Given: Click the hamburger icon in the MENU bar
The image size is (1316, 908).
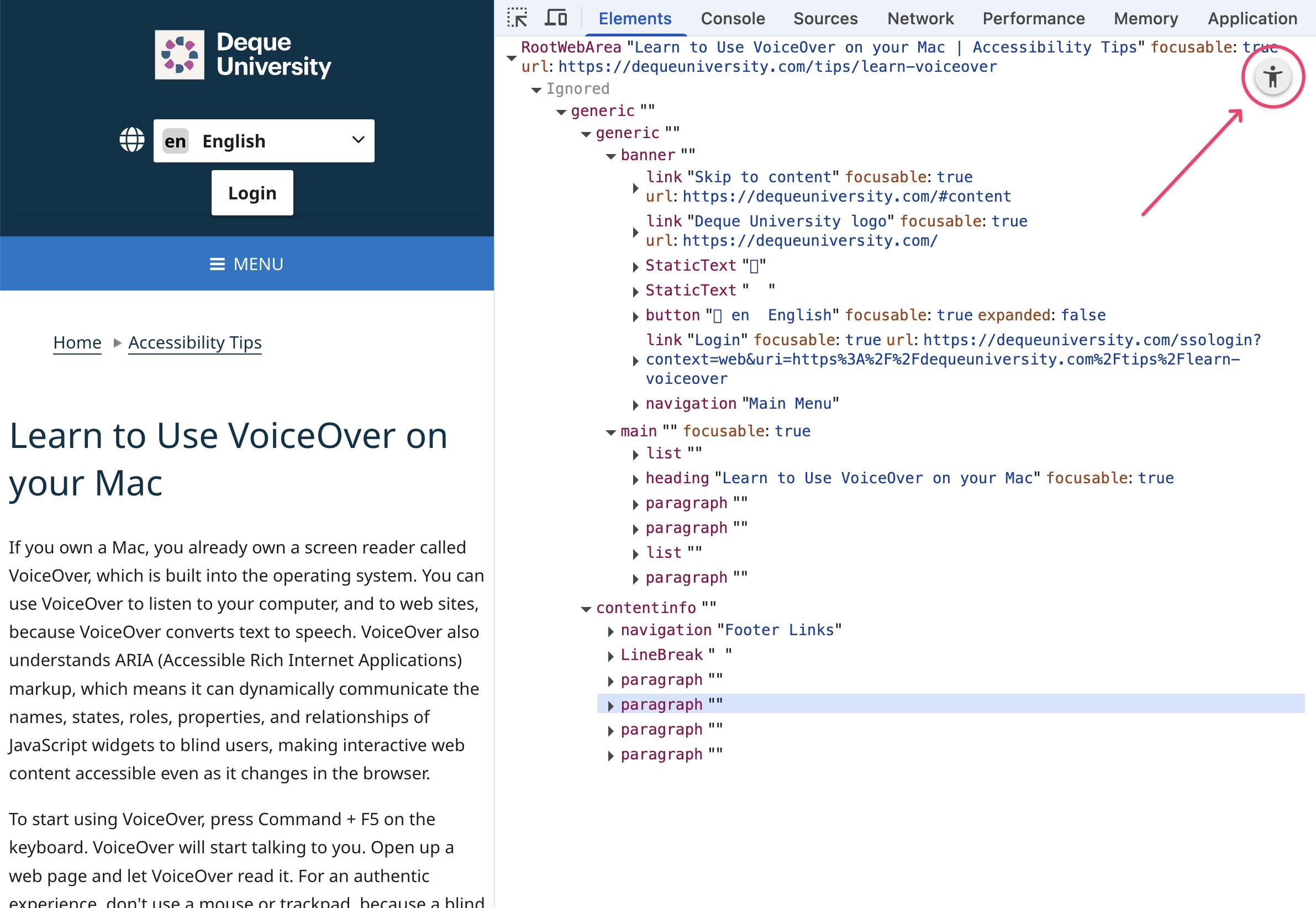Looking at the screenshot, I should [217, 263].
